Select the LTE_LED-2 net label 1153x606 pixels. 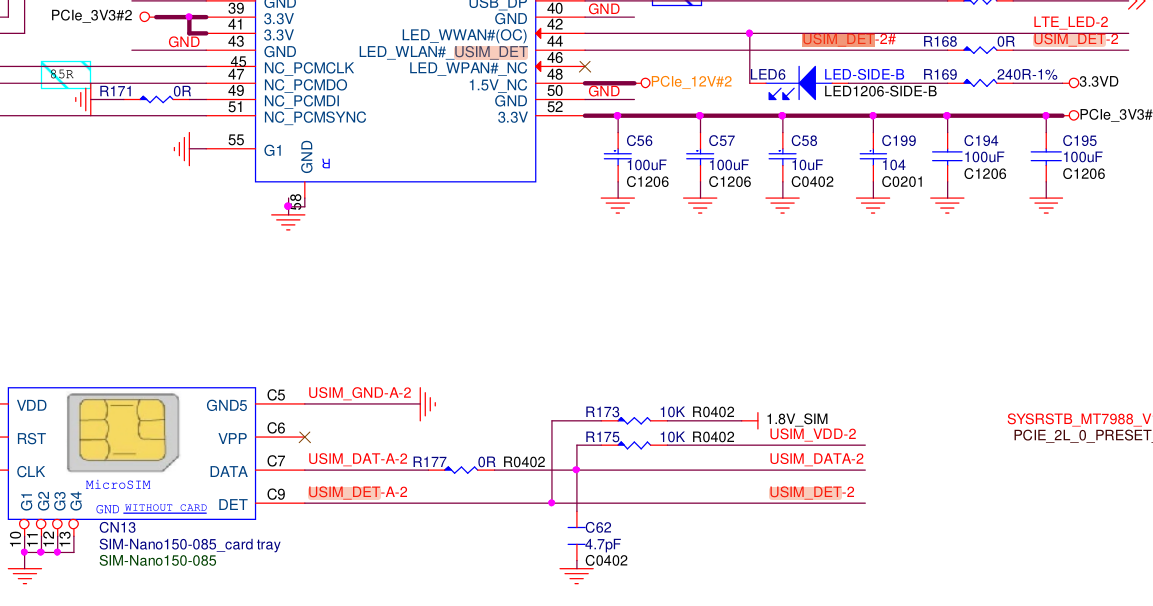tap(1070, 22)
